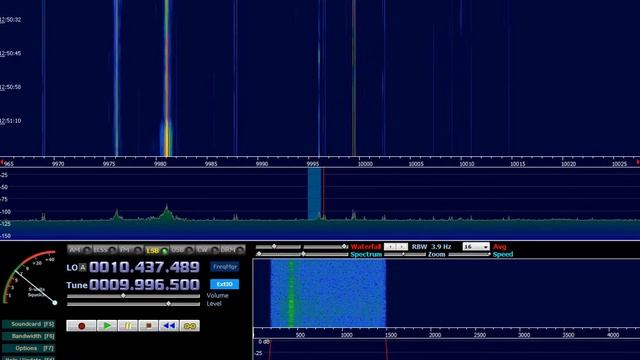Click the RBW stepper control
640x360 pixels.
pyautogui.click(x=396, y=247)
